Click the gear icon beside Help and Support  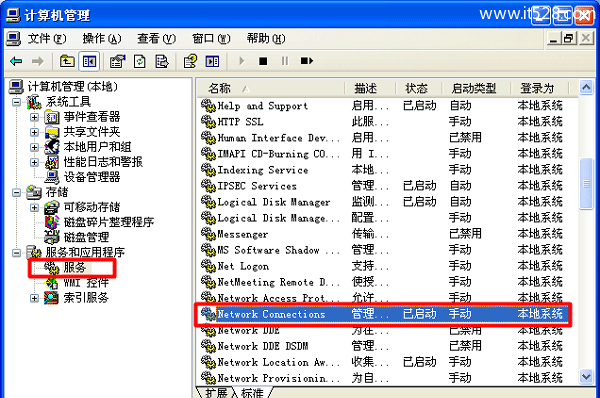click(x=208, y=106)
